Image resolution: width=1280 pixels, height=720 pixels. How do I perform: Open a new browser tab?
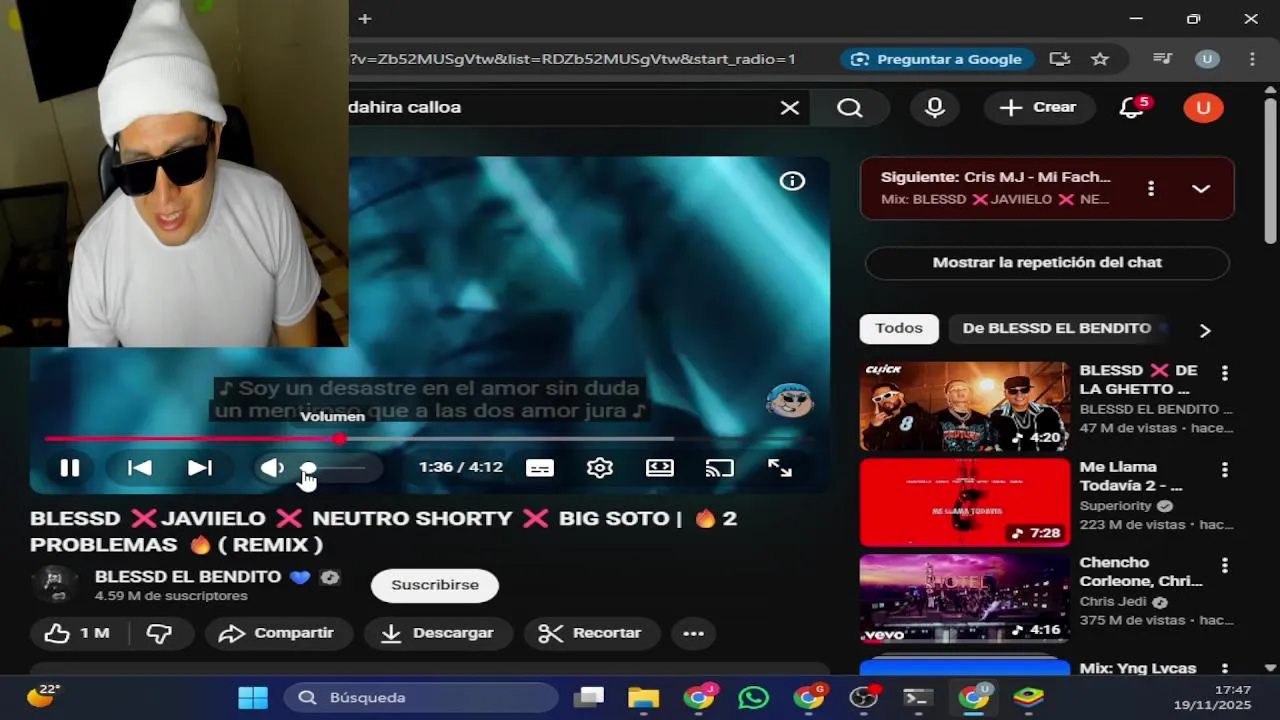coord(365,19)
